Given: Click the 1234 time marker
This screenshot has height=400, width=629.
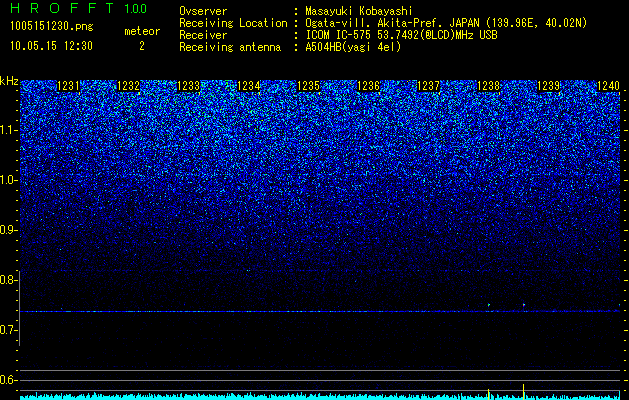Looking at the screenshot, I should tap(248, 86).
